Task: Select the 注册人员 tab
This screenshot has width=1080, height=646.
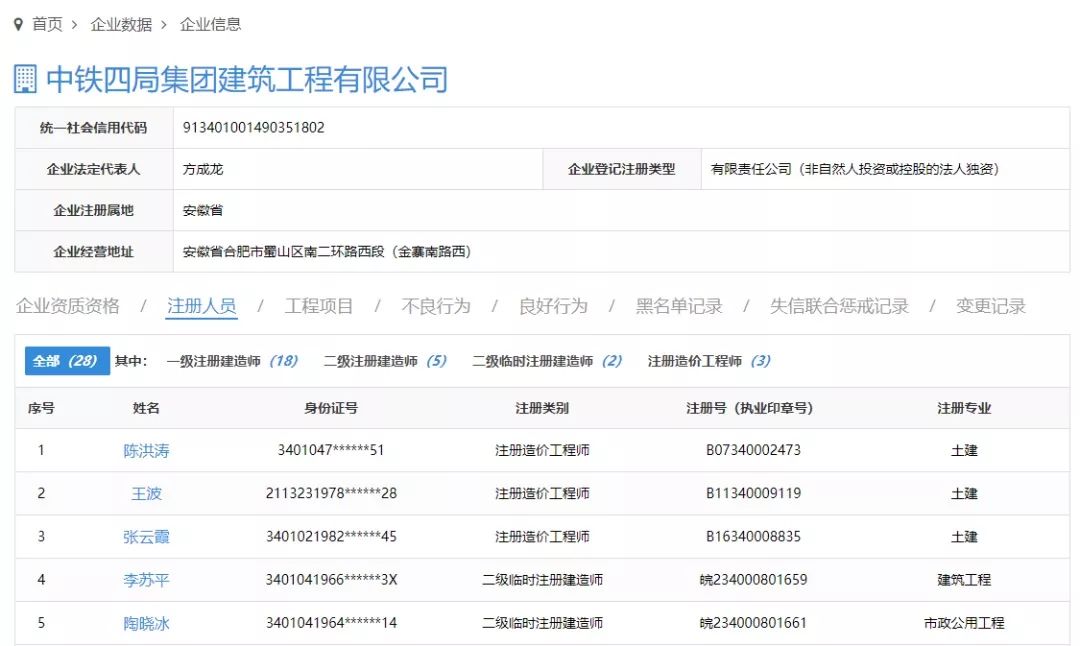Action: coord(202,306)
